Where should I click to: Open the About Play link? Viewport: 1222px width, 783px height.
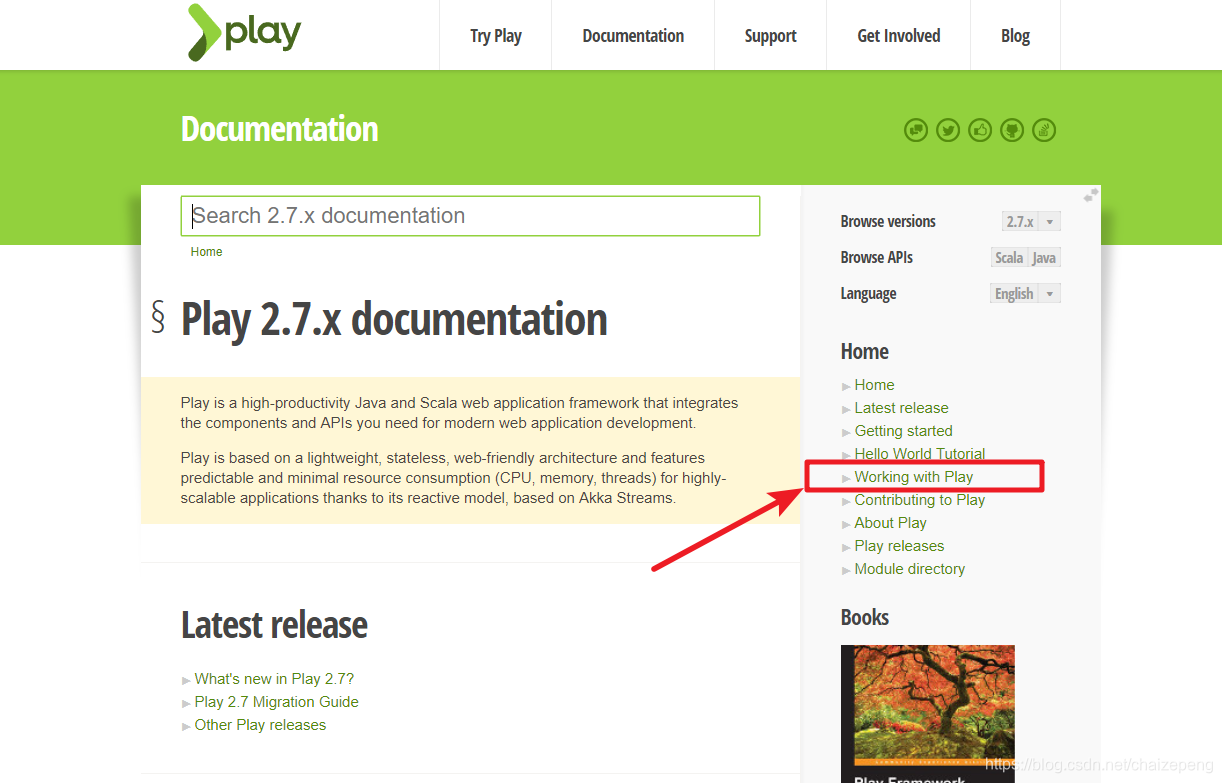click(890, 523)
